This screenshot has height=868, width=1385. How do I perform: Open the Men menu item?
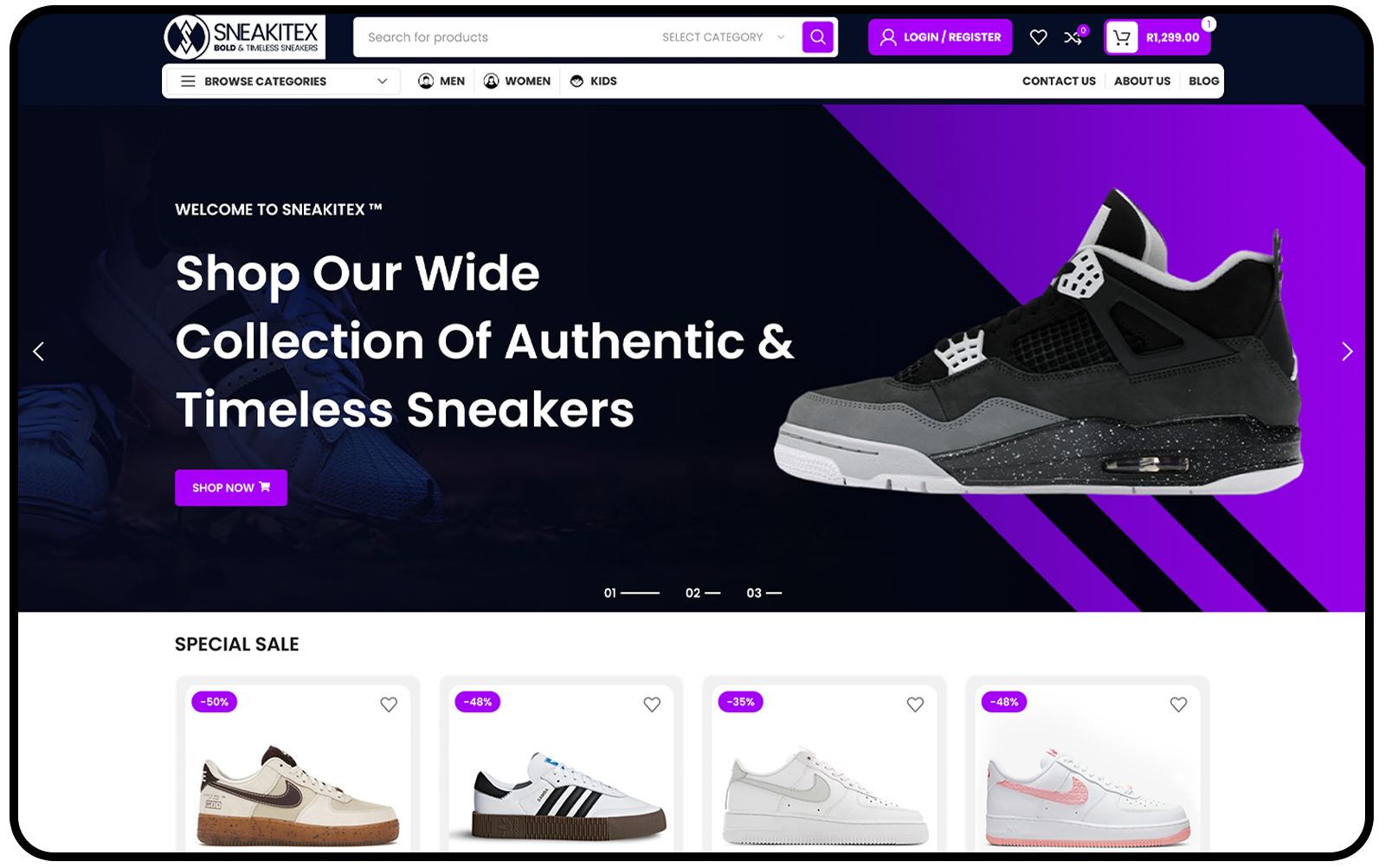[441, 81]
